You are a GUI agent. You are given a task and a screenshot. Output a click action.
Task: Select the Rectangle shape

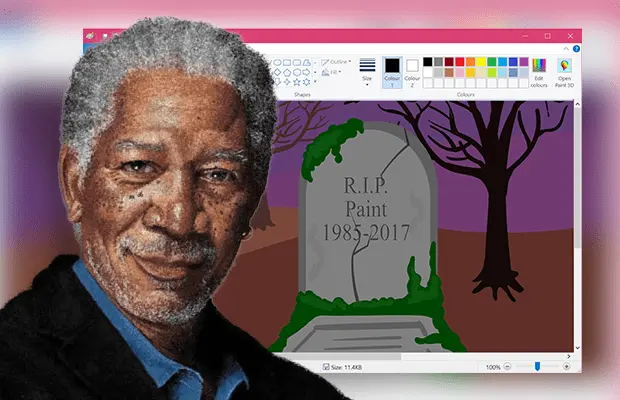pyautogui.click(x=287, y=62)
